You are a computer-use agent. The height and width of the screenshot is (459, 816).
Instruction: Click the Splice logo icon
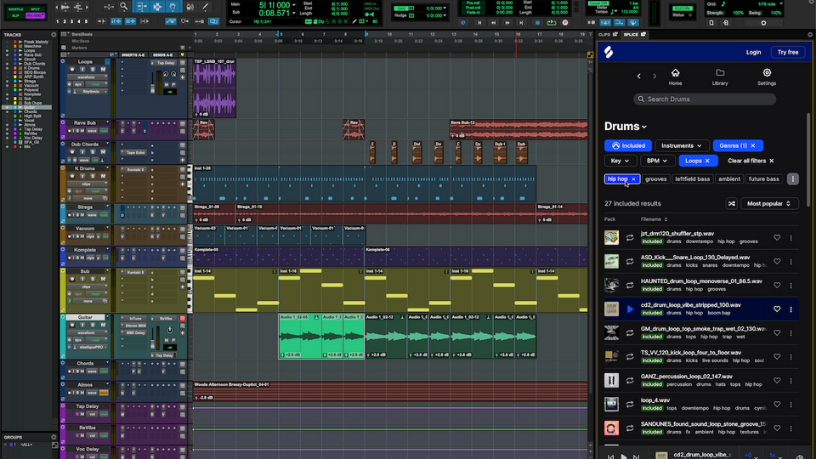608,52
